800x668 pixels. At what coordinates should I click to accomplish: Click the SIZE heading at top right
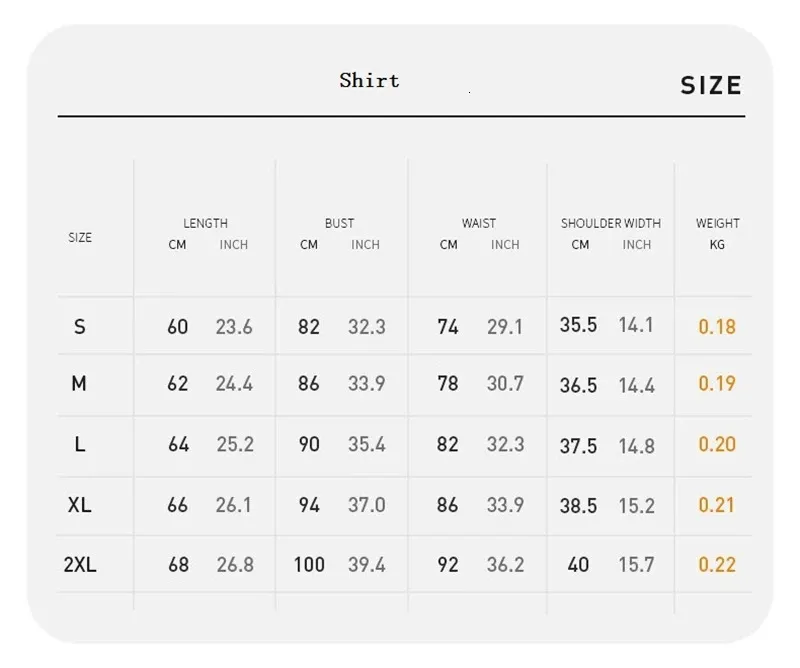pos(711,86)
